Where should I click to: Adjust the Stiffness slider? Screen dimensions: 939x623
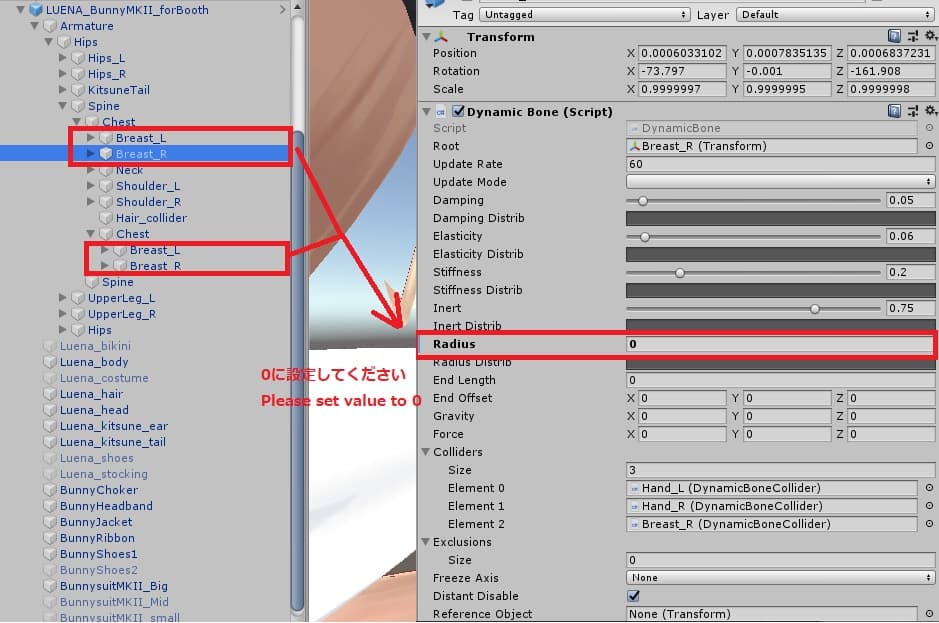coord(753,273)
